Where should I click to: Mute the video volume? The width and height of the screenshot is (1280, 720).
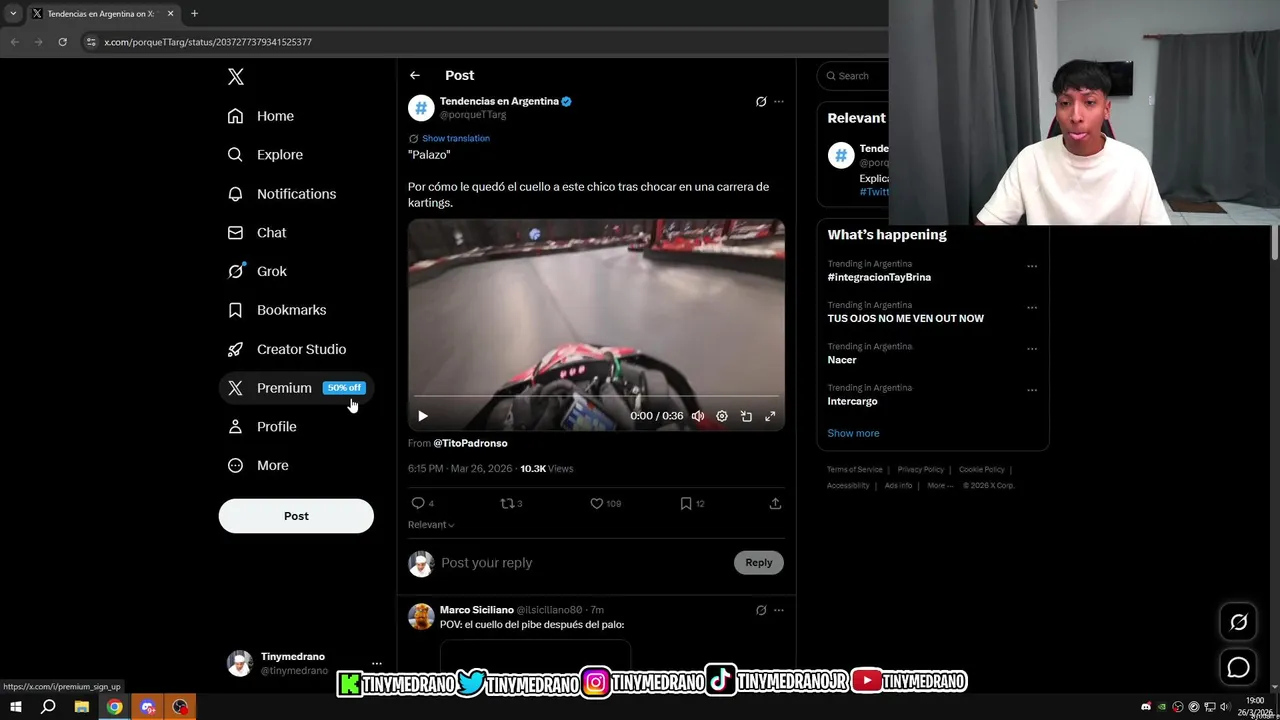pos(698,416)
